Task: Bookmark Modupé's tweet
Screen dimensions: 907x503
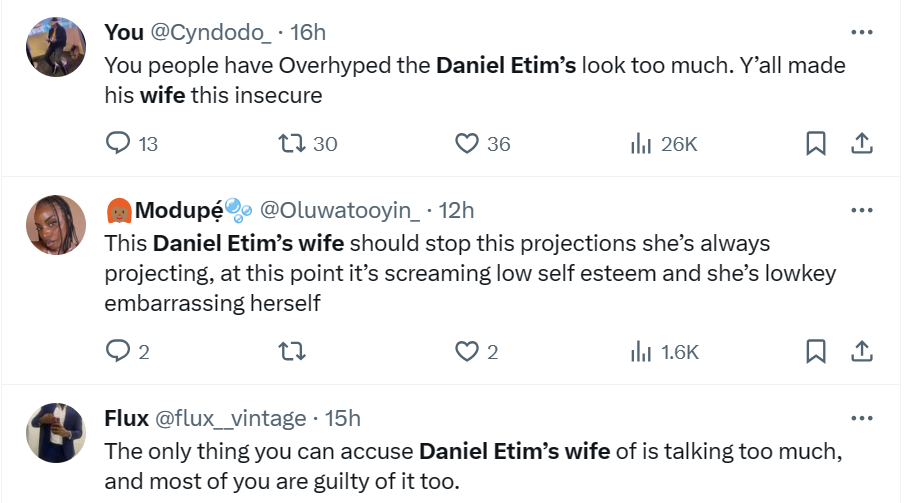Action: pos(815,351)
